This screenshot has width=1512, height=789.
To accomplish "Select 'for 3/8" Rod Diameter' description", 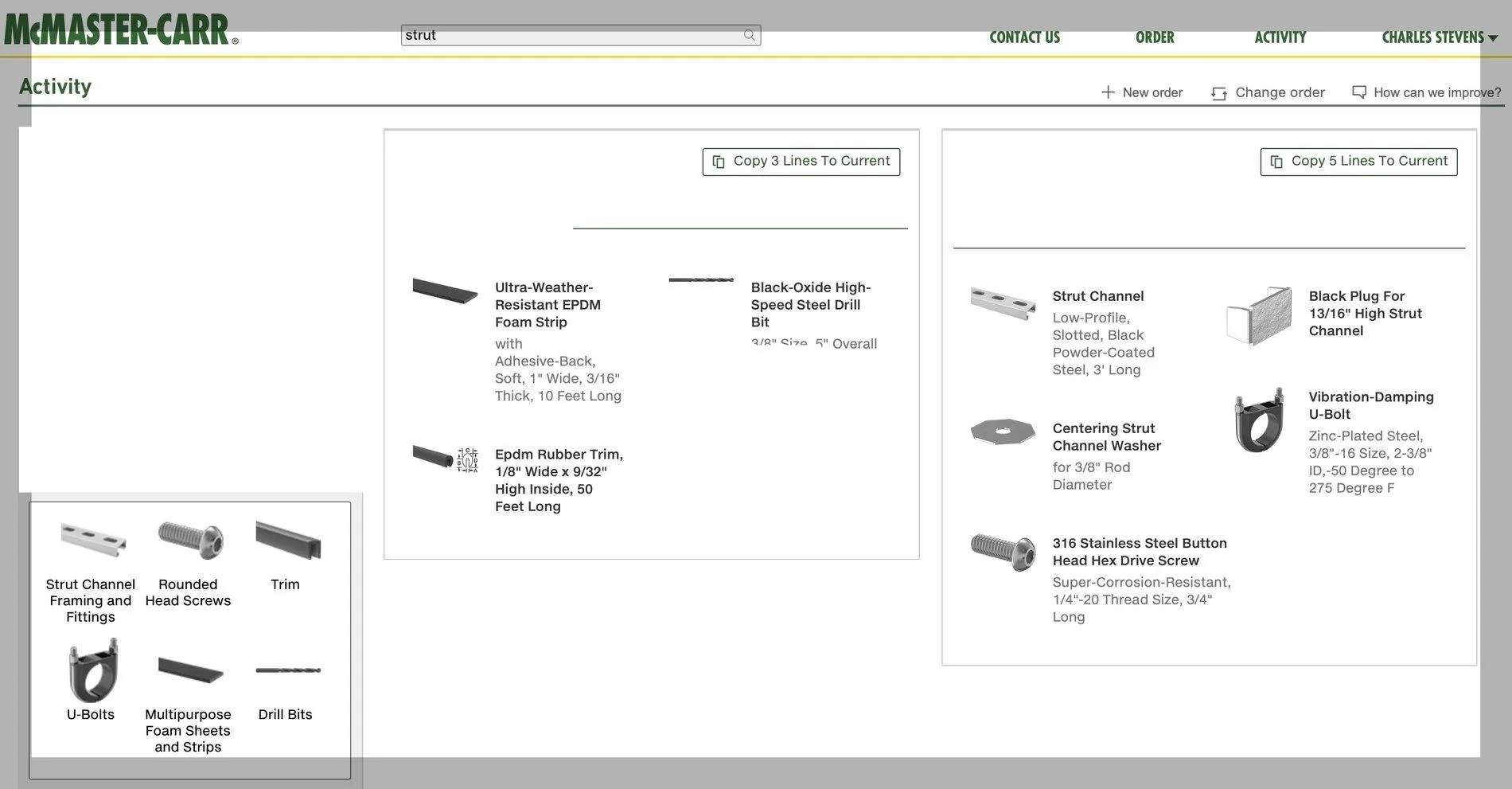I will click(x=1091, y=476).
